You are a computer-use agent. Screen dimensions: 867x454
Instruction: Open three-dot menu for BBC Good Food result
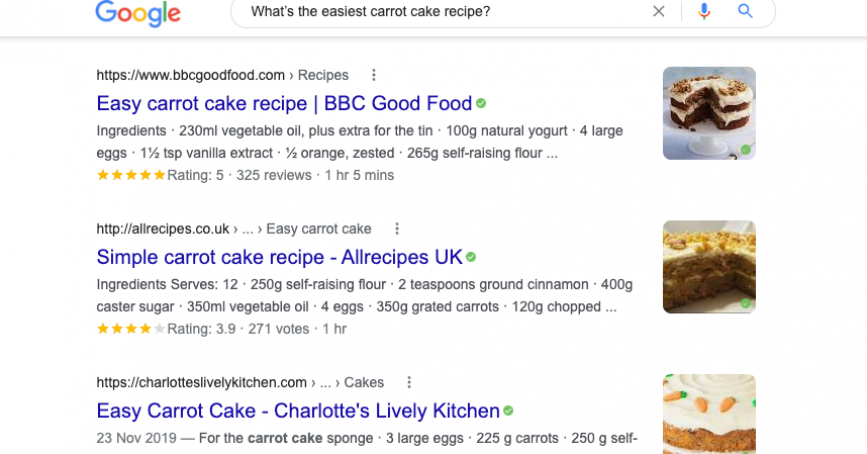click(x=374, y=75)
